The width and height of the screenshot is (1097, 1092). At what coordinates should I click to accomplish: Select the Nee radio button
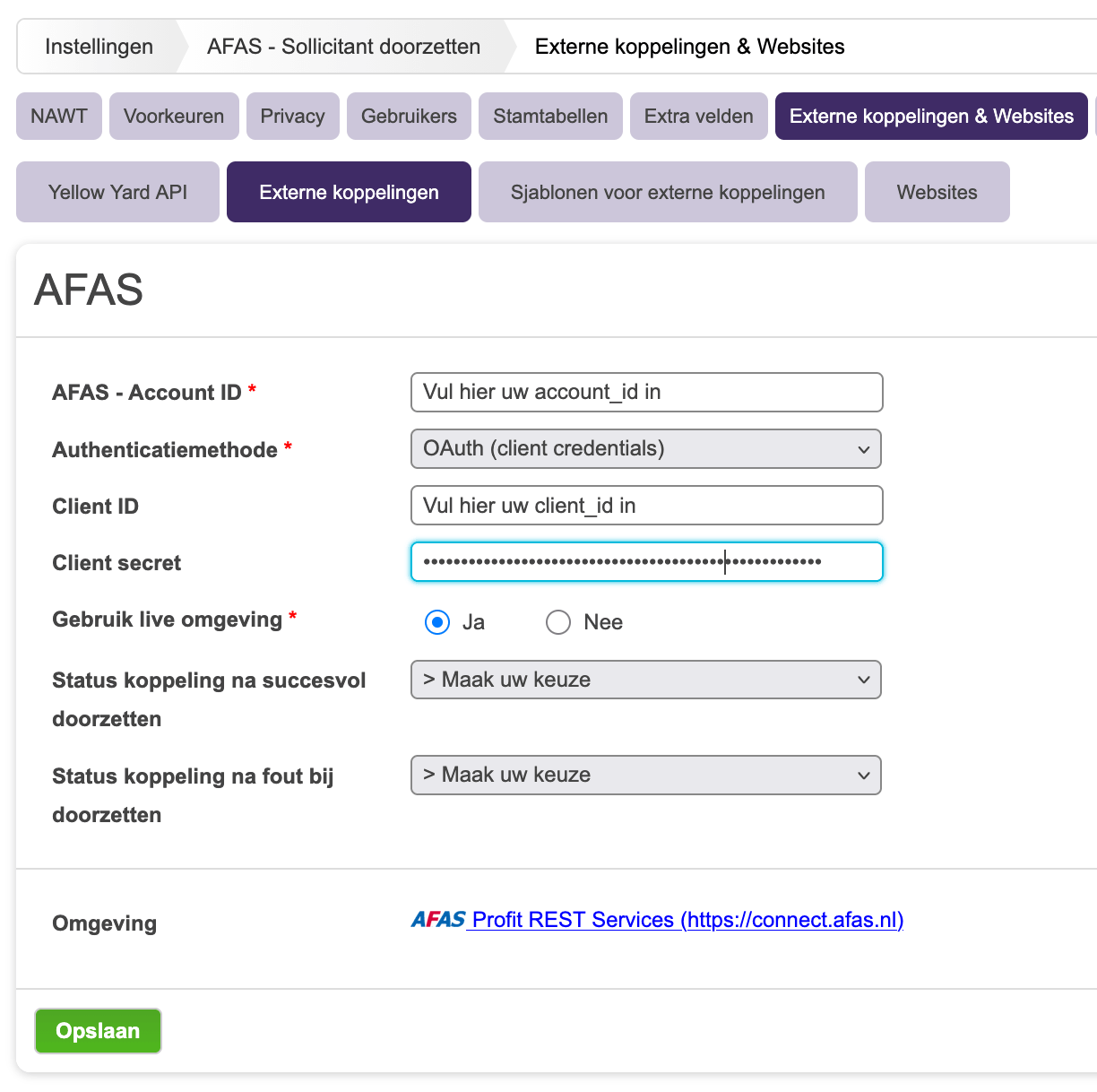[558, 622]
